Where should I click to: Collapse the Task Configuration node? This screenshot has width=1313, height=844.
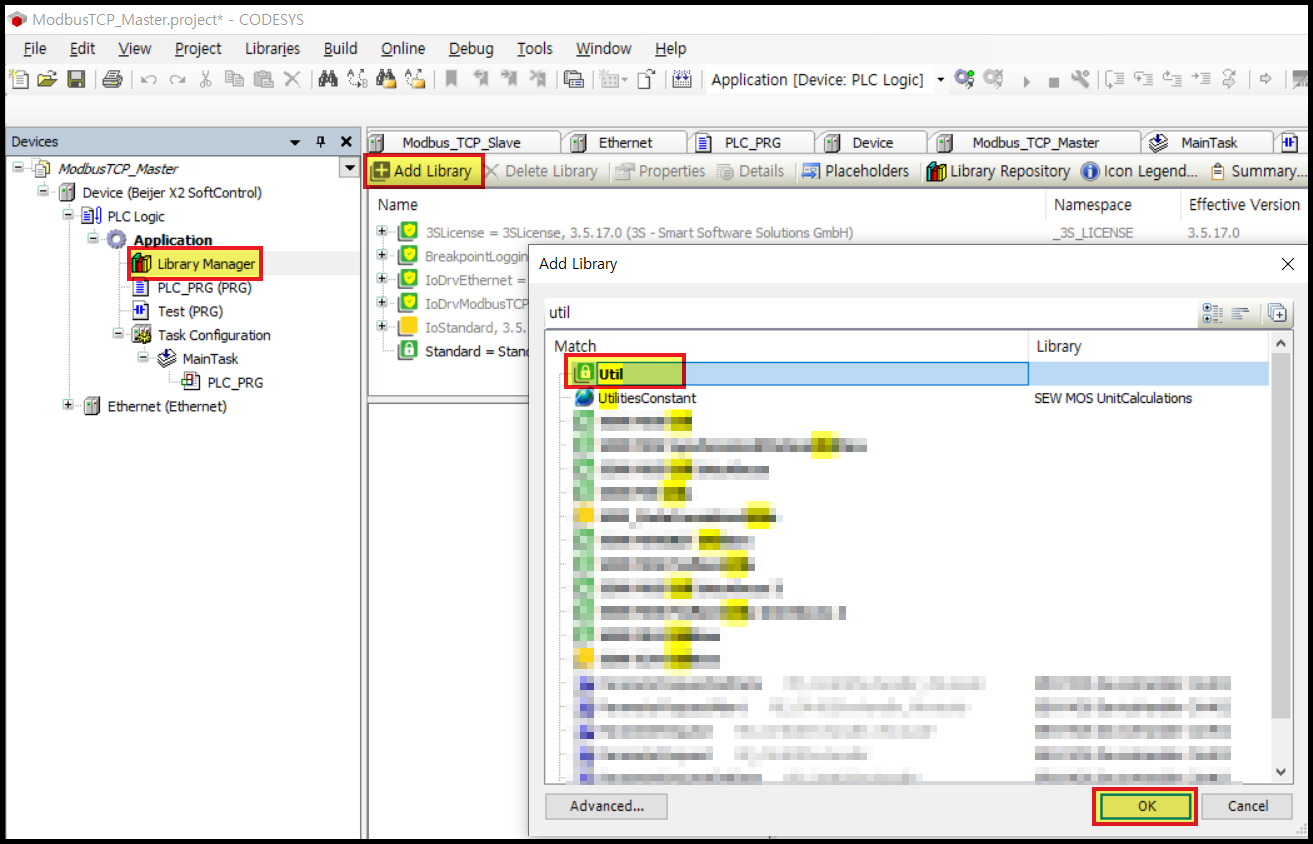pyautogui.click(x=117, y=334)
